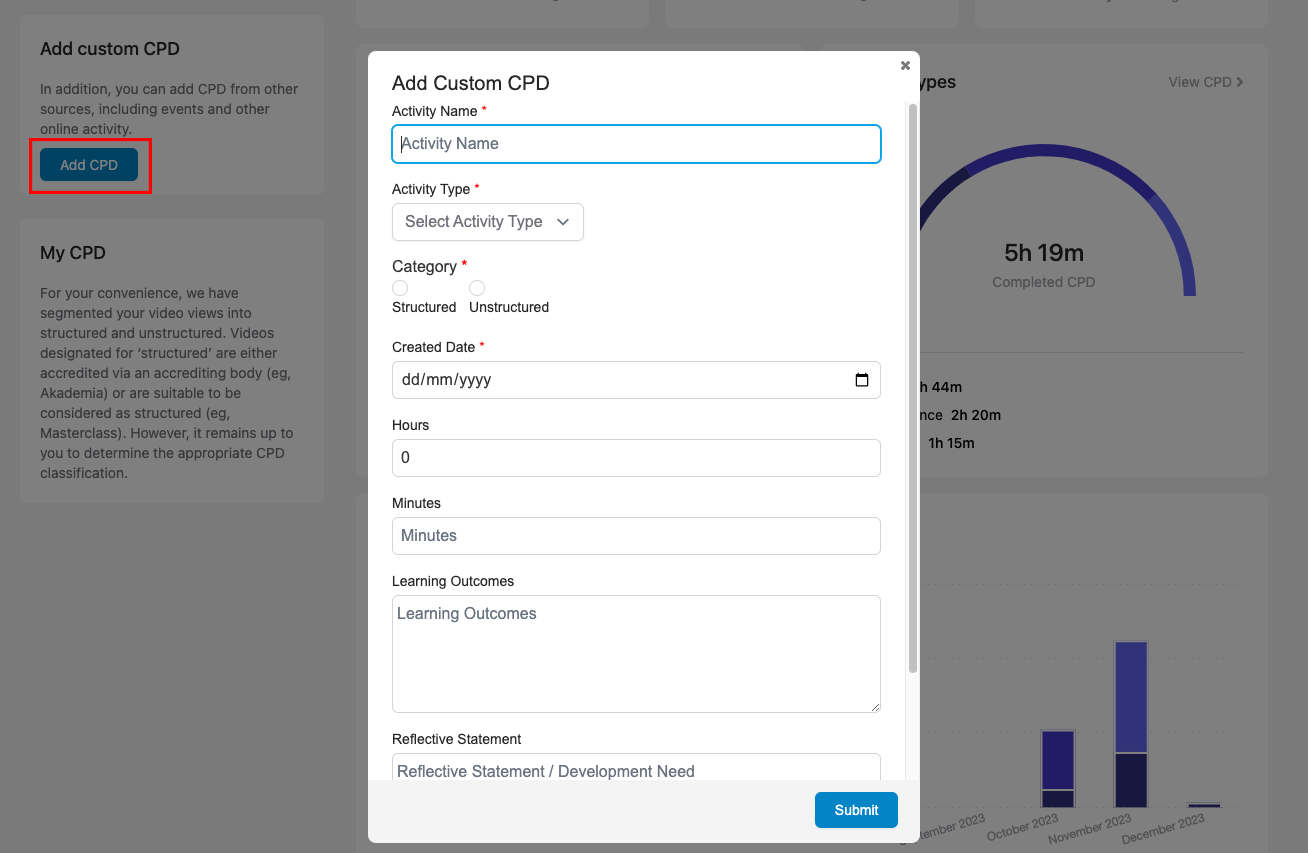Viewport: 1308px width, 853px height.
Task: Submit the custom CPD form
Action: pyautogui.click(x=856, y=810)
